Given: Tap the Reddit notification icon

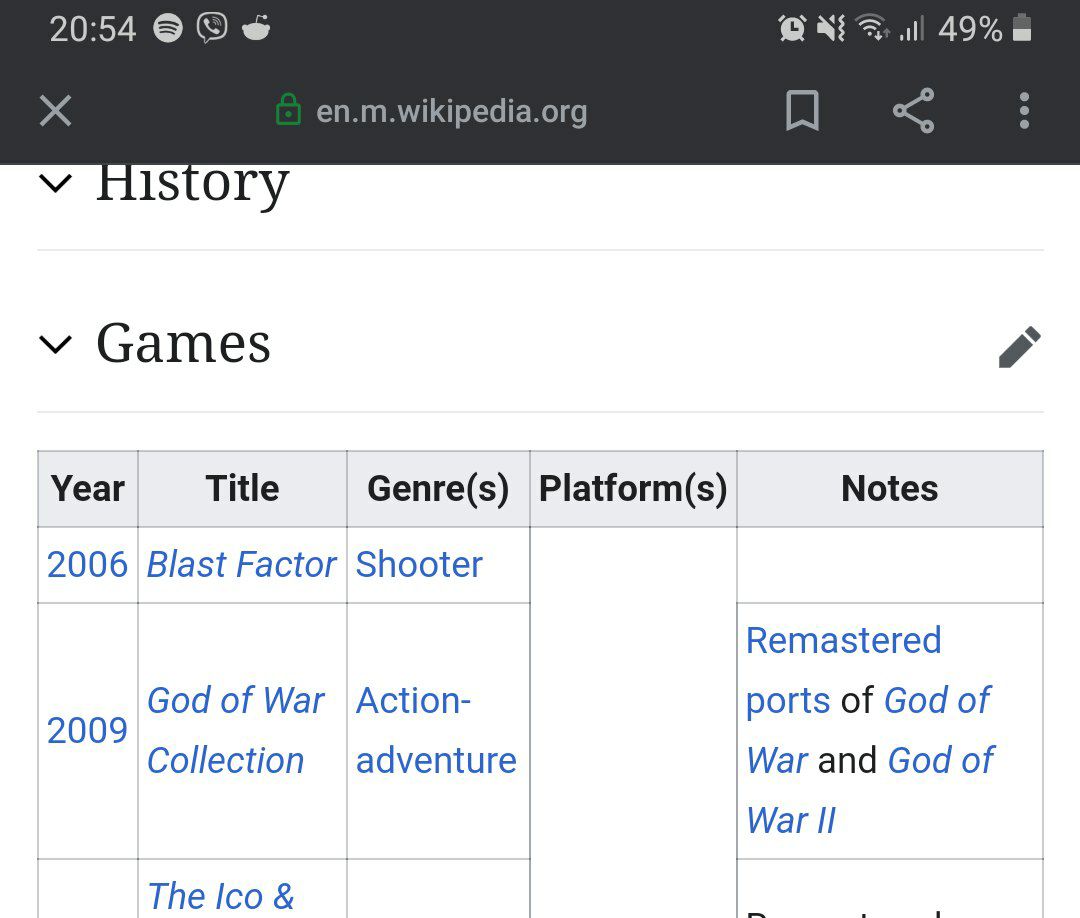Looking at the screenshot, I should click(256, 28).
